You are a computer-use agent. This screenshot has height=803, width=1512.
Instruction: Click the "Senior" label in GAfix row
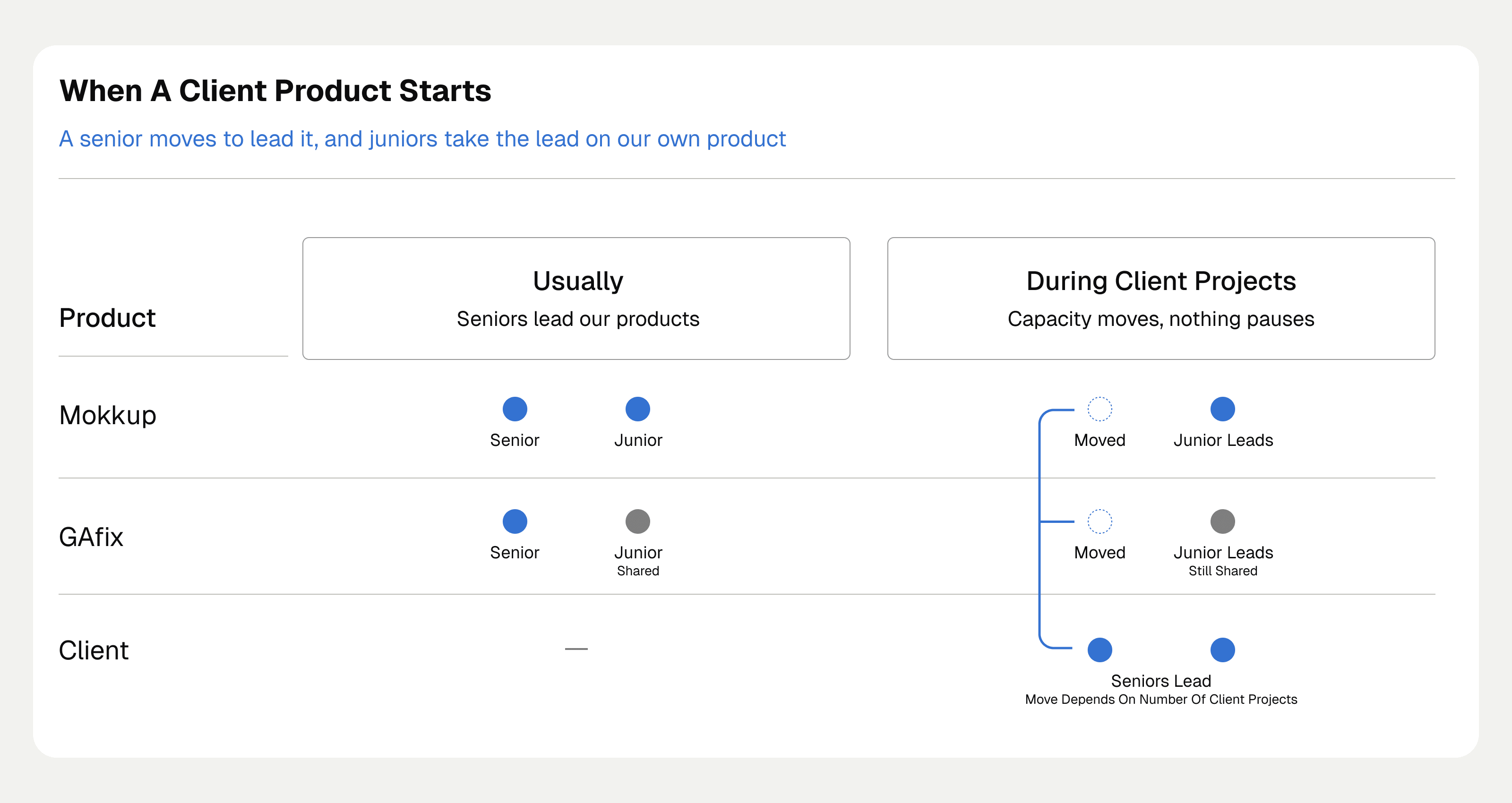click(x=514, y=552)
